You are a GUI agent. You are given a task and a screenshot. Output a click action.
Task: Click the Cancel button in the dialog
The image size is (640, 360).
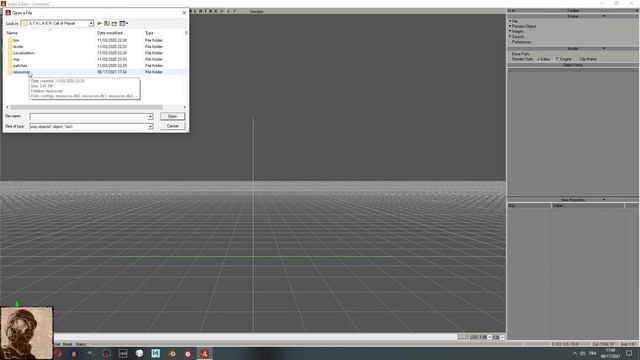point(172,126)
